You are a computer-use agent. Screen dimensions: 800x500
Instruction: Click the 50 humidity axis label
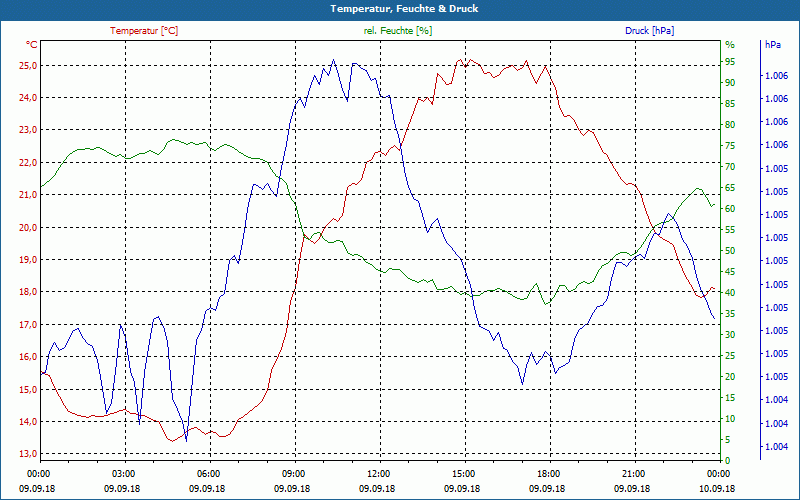[x=730, y=251]
